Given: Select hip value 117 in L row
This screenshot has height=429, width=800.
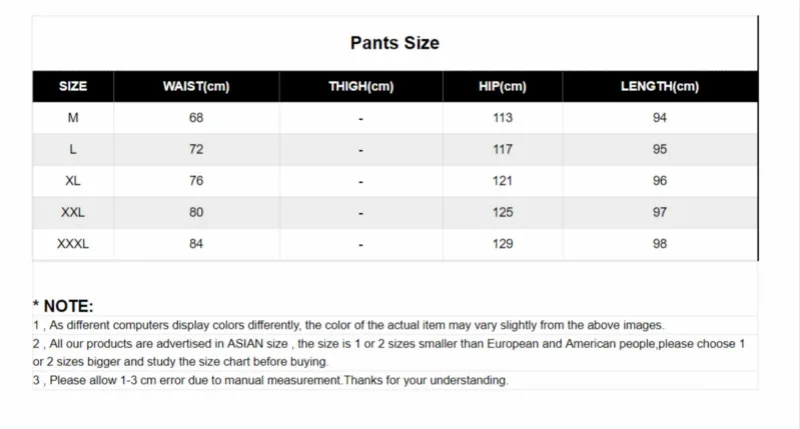Looking at the screenshot, I should (502, 150).
